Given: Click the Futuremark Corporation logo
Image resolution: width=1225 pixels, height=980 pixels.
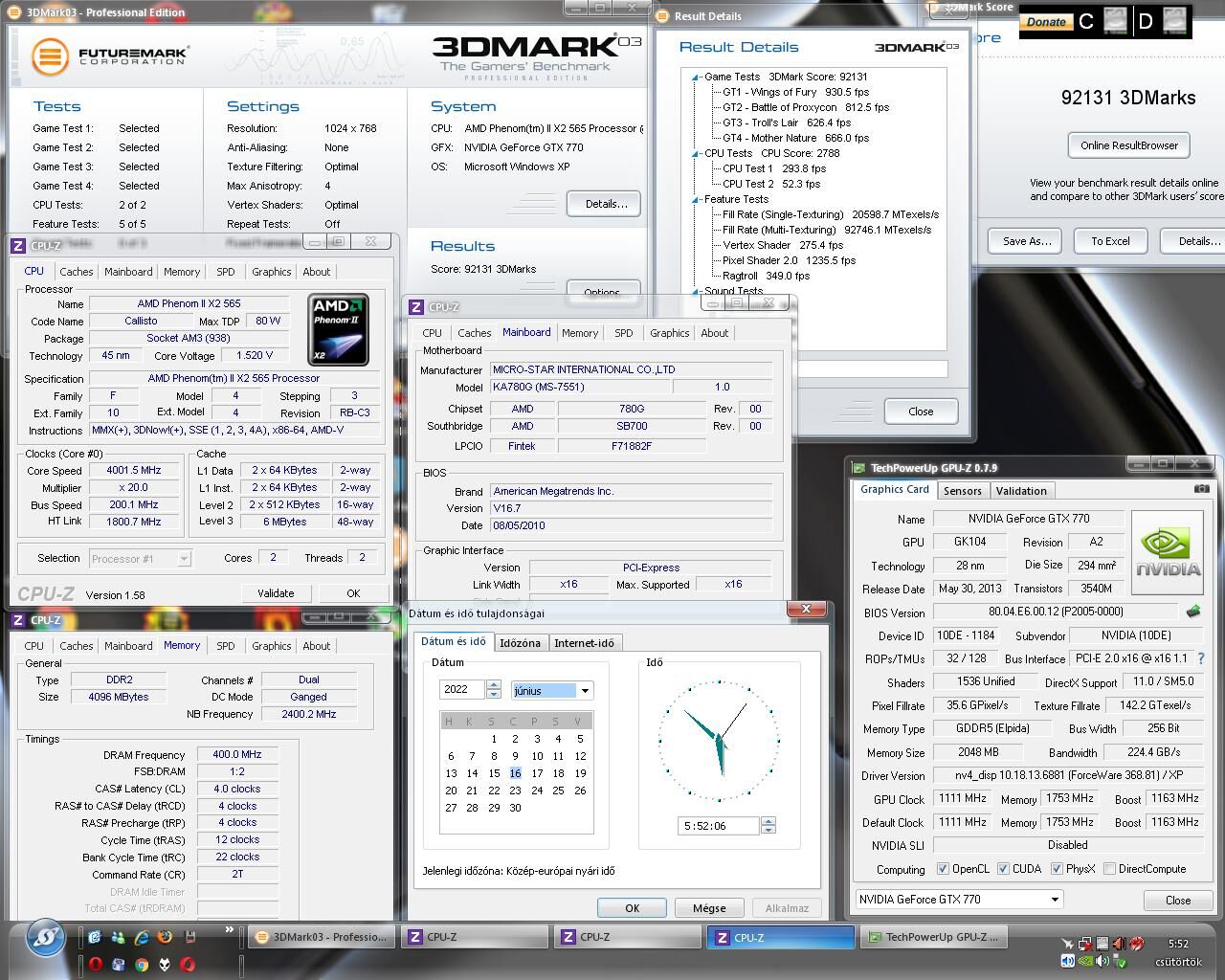Looking at the screenshot, I should (x=111, y=56).
